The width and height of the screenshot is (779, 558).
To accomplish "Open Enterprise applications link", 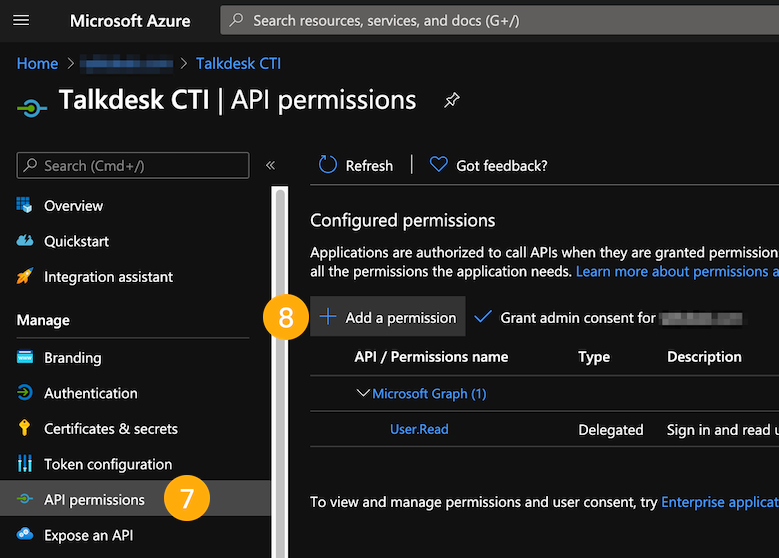I will click(x=720, y=502).
